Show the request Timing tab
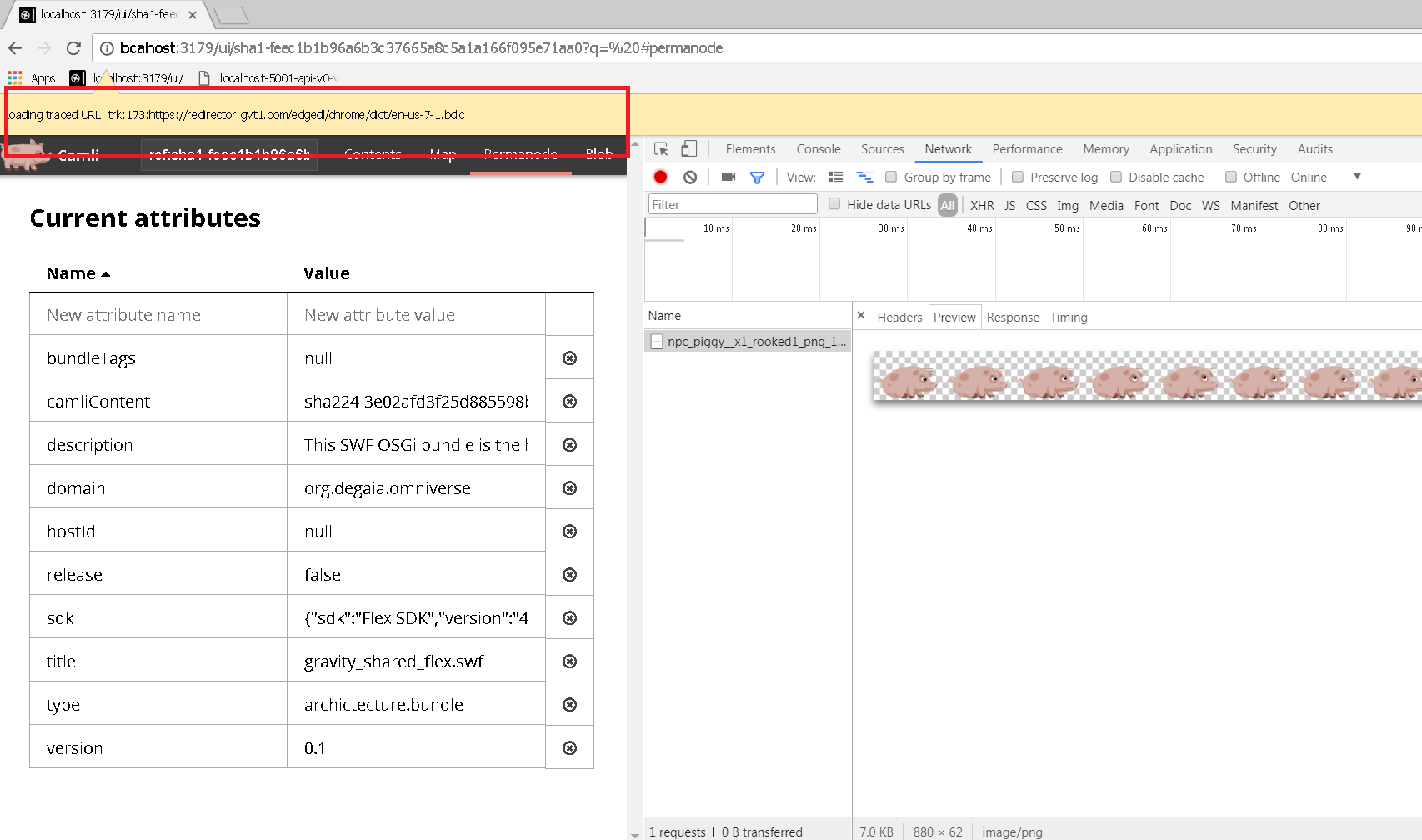 [x=1069, y=317]
